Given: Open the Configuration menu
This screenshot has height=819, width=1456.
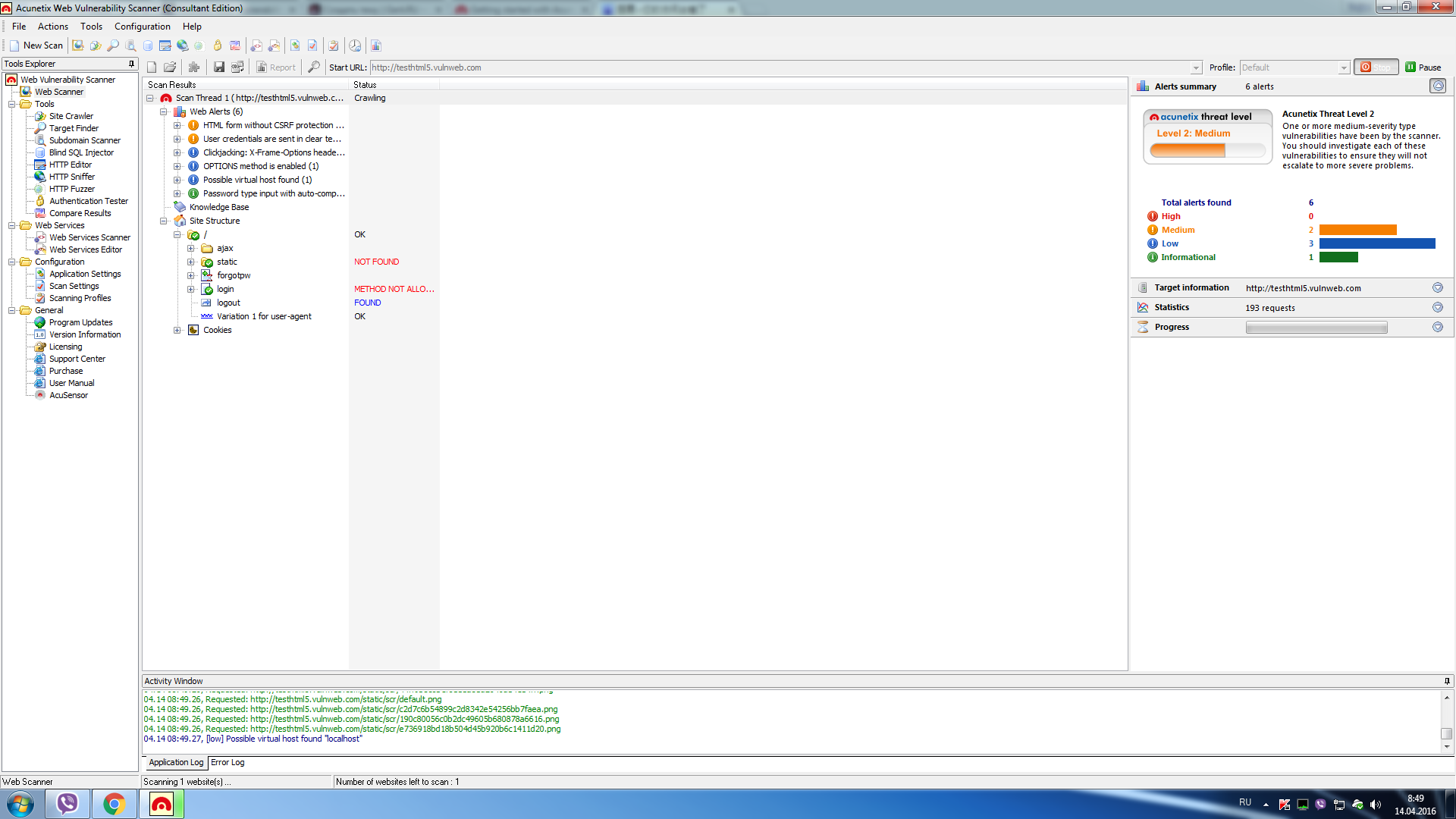Looking at the screenshot, I should pyautogui.click(x=143, y=27).
